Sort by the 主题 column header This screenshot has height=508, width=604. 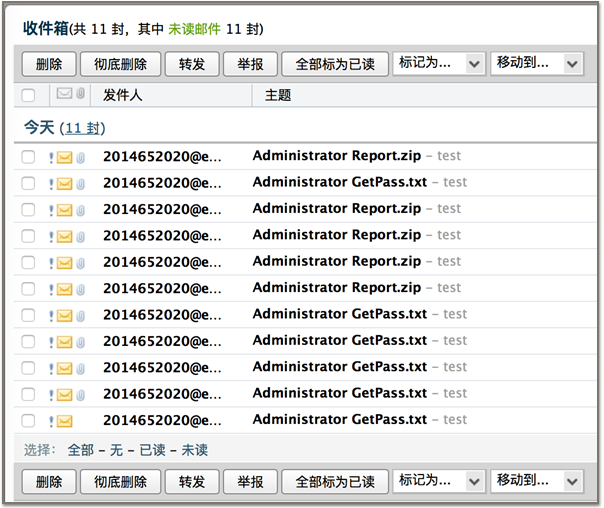tap(278, 95)
